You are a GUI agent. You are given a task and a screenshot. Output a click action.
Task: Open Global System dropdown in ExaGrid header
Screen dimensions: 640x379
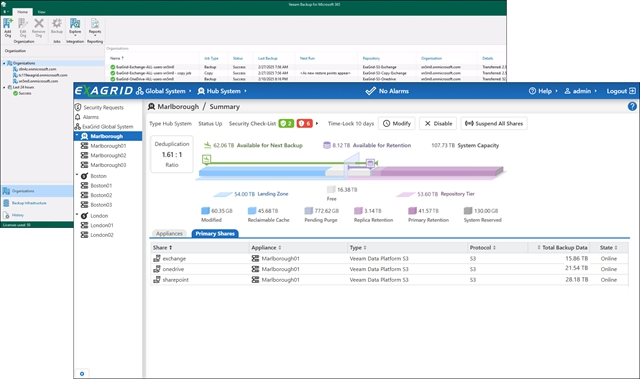pos(164,91)
